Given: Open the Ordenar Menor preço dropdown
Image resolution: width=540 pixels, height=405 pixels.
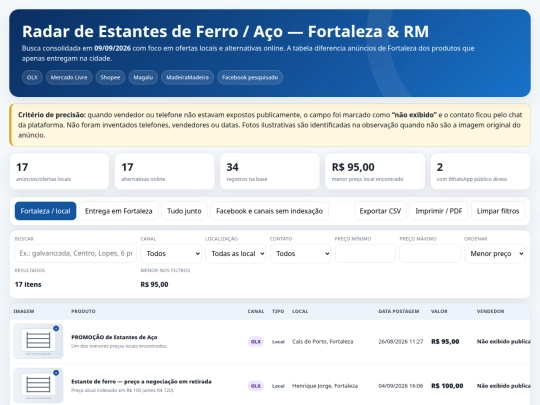Looking at the screenshot, I should [495, 253].
